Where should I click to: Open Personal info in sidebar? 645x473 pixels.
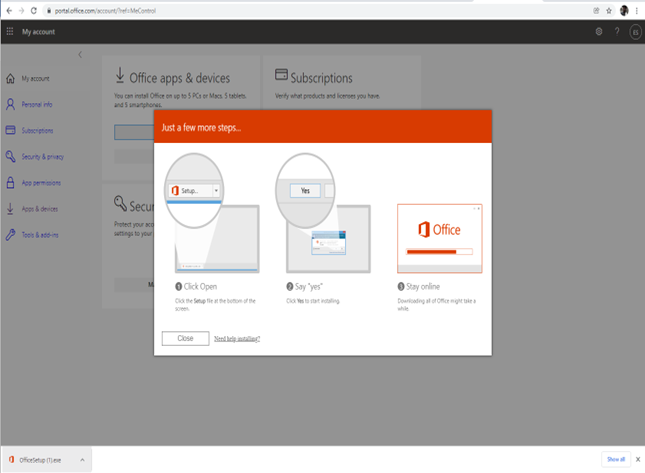[37, 104]
